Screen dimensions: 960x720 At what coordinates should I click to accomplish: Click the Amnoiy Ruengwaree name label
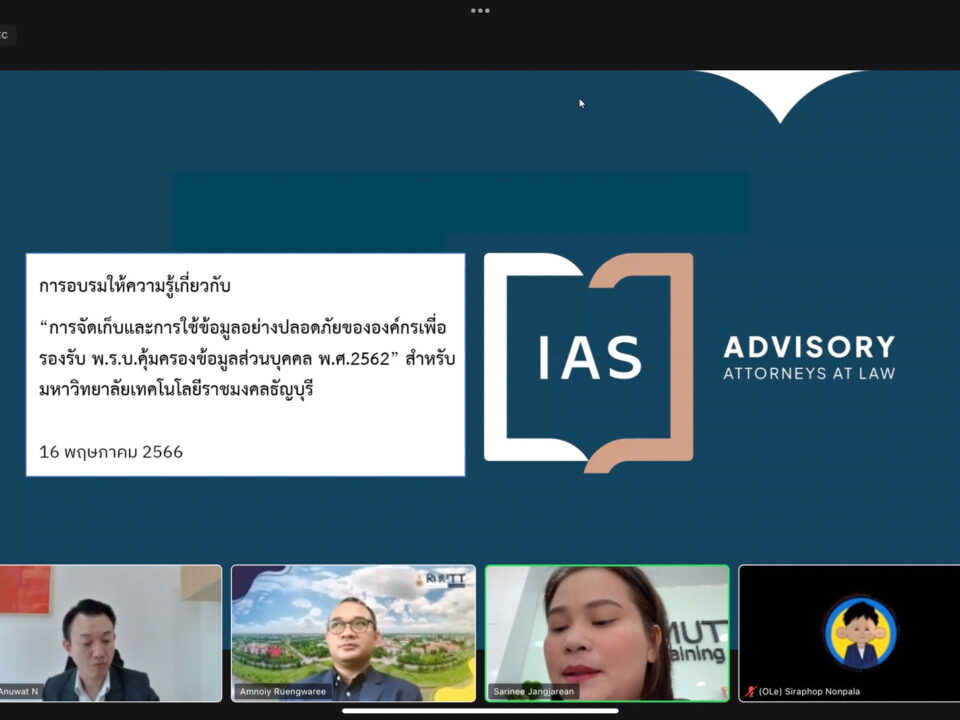coord(283,691)
